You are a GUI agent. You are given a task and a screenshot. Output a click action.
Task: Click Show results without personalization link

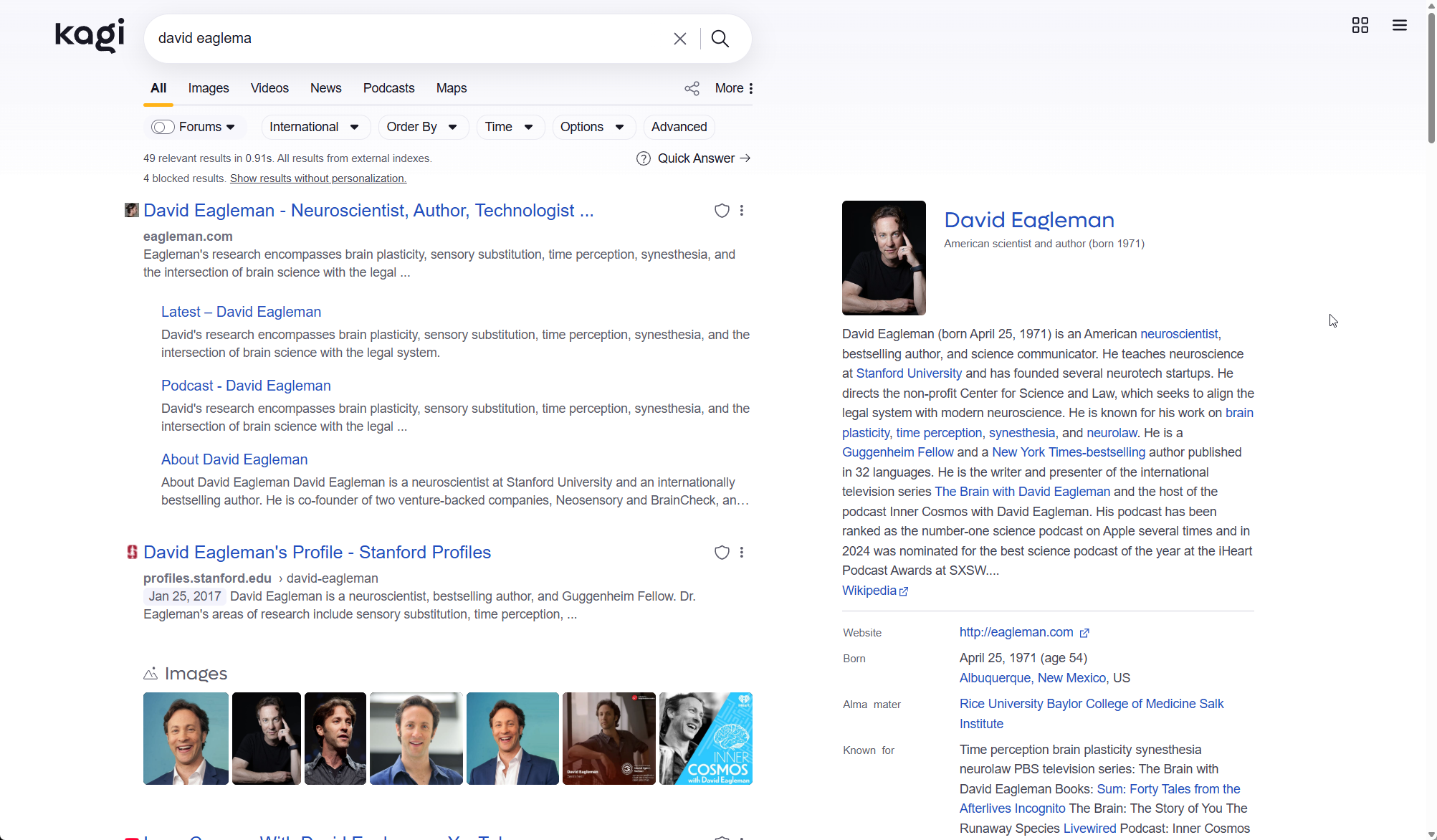tap(318, 178)
